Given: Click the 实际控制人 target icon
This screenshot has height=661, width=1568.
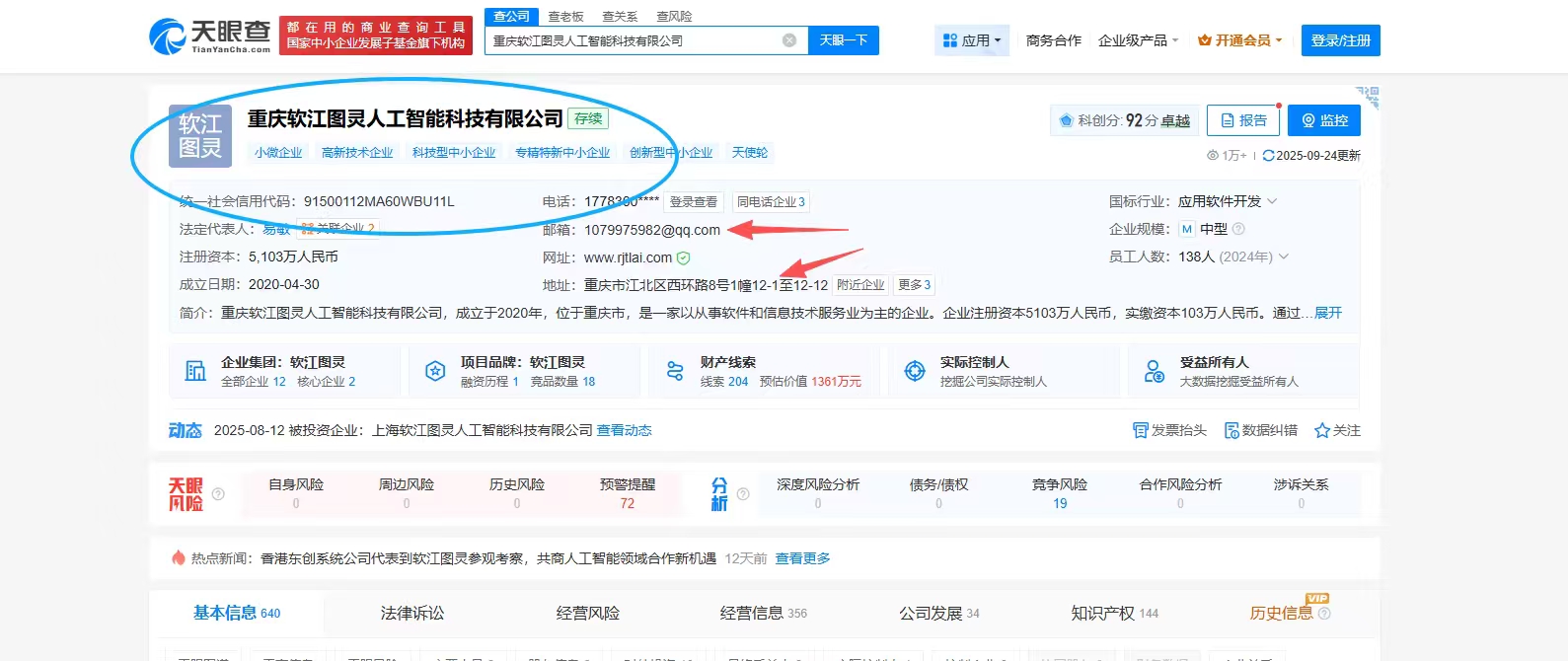Looking at the screenshot, I should (x=915, y=371).
